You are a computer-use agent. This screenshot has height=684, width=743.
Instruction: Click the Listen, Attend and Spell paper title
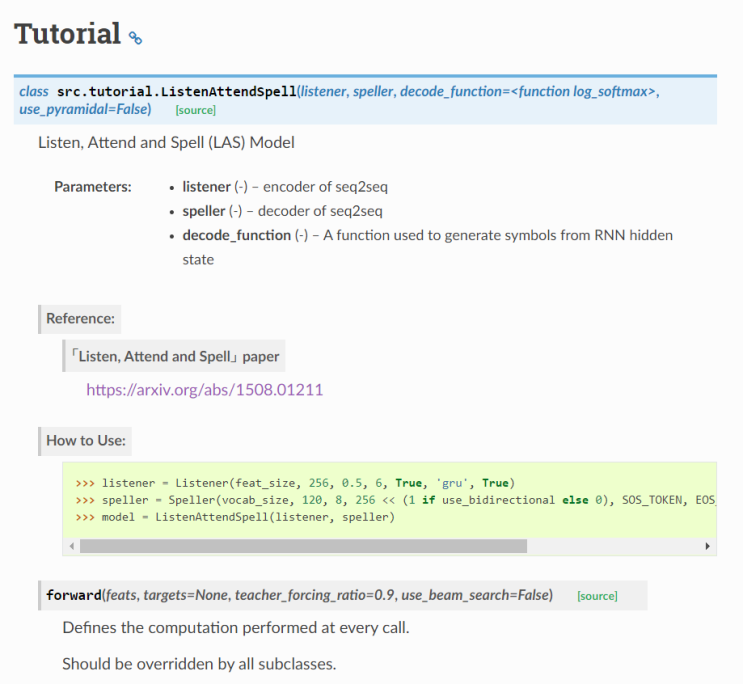(x=175, y=356)
